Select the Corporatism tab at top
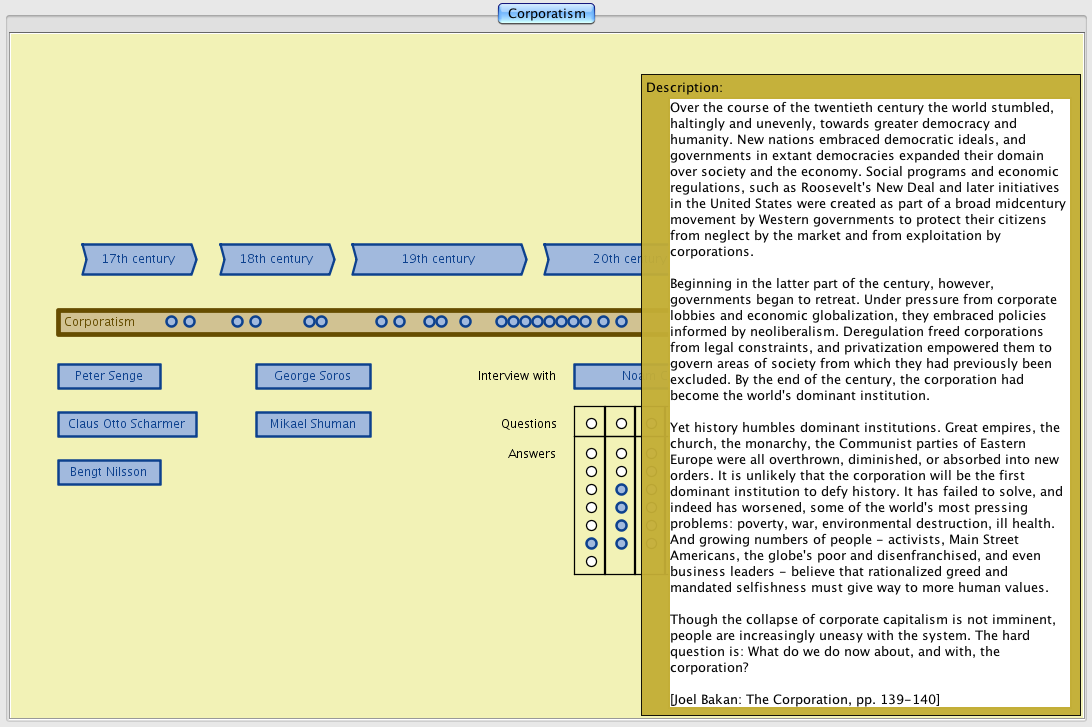Viewport: 1092px width, 727px height. (546, 14)
